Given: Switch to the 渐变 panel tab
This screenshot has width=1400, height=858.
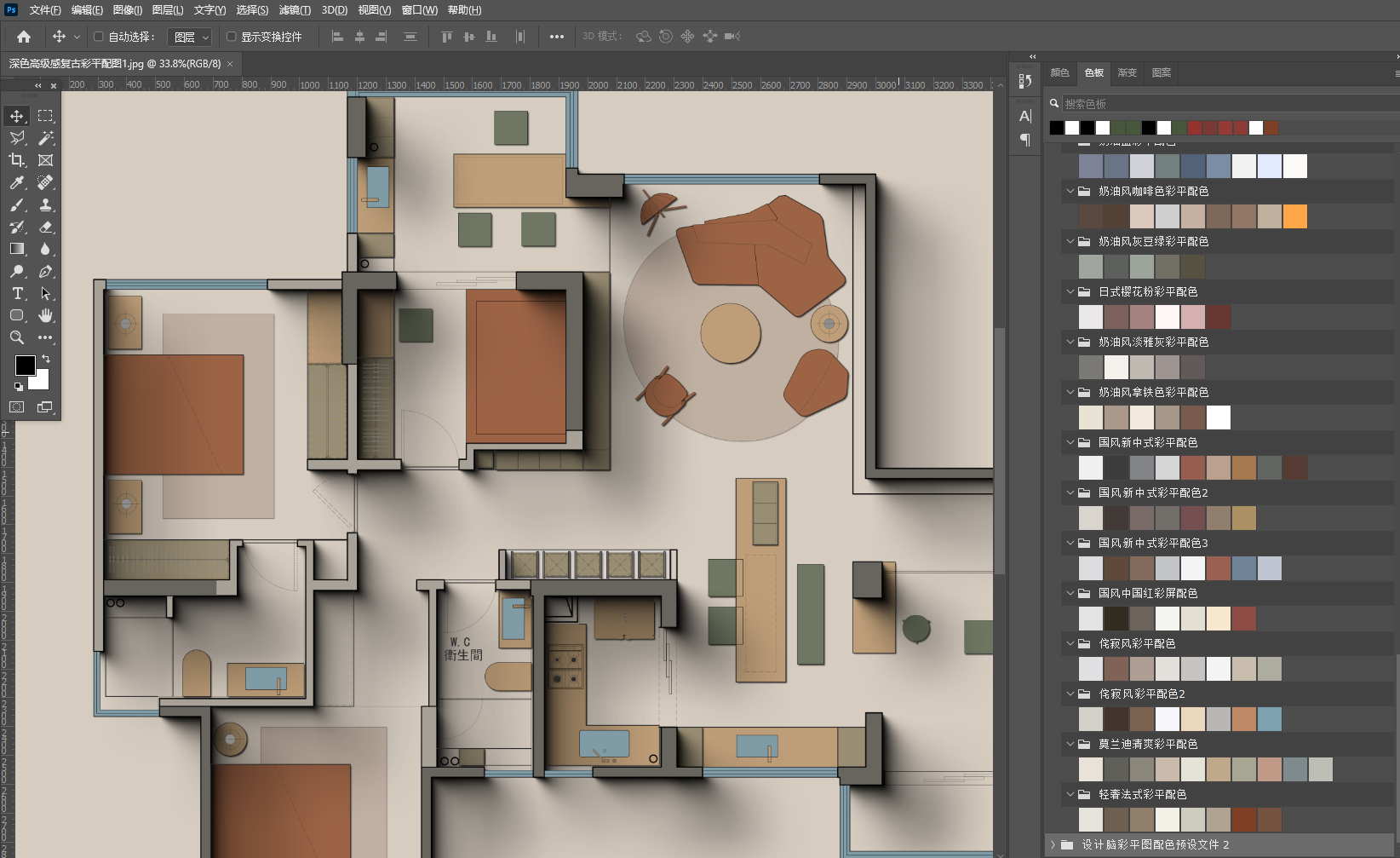Looking at the screenshot, I should pyautogui.click(x=1127, y=72).
